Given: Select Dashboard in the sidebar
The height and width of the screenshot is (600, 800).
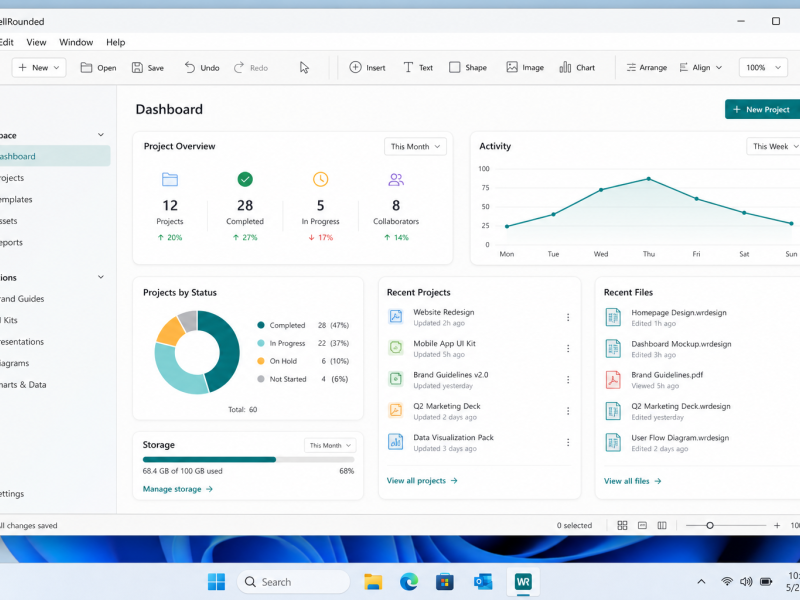Looking at the screenshot, I should click(54, 156).
